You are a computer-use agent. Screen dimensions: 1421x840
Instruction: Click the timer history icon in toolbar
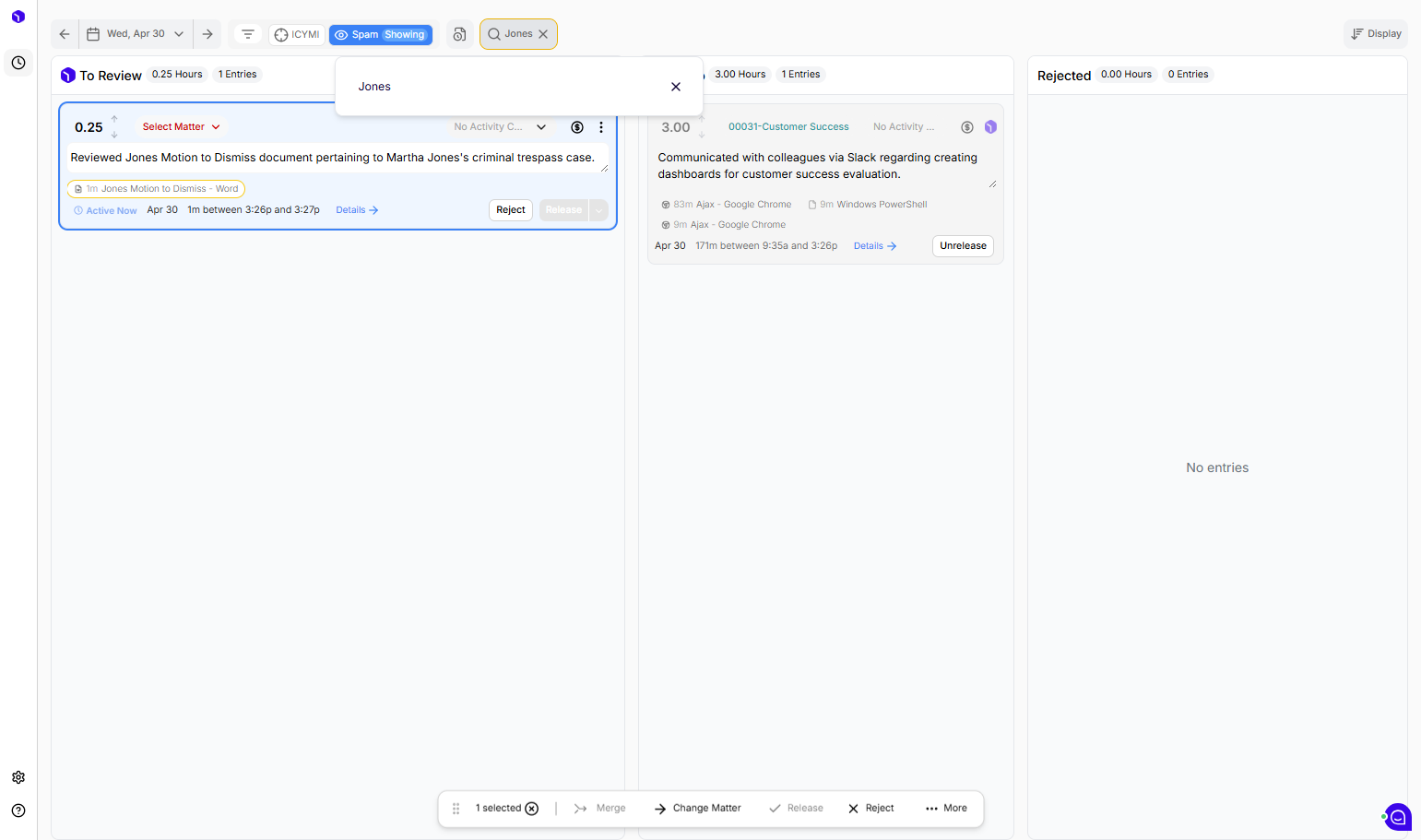(x=459, y=34)
